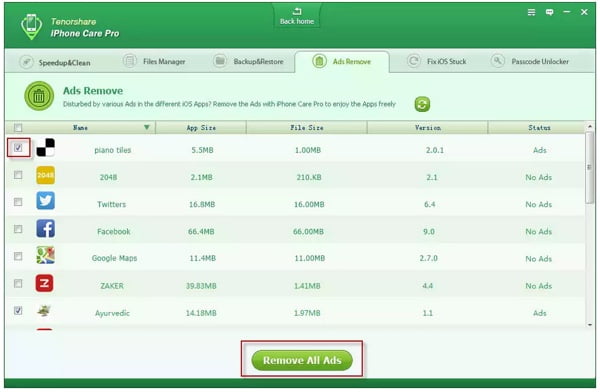Click the Ads status of piano tiles
Image resolution: width=600 pixels, height=392 pixels.
pos(540,150)
